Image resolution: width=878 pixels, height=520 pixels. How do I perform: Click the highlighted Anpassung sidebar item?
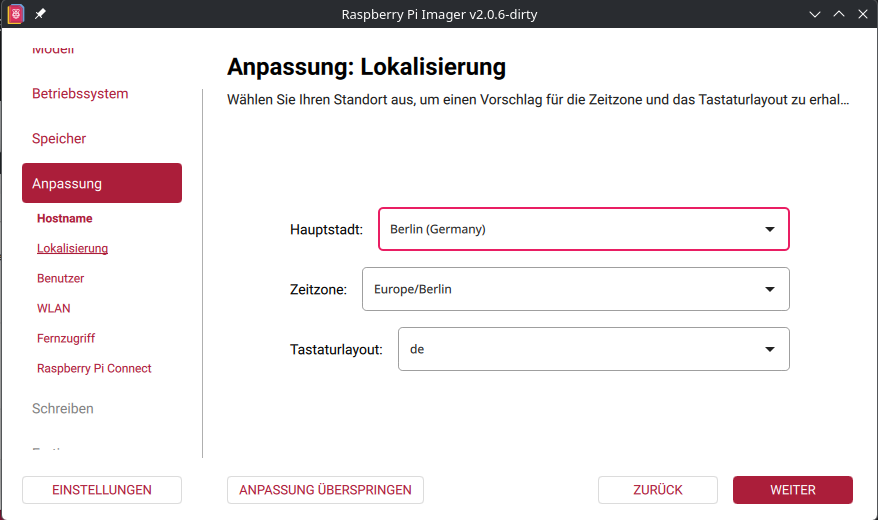[x=102, y=183]
